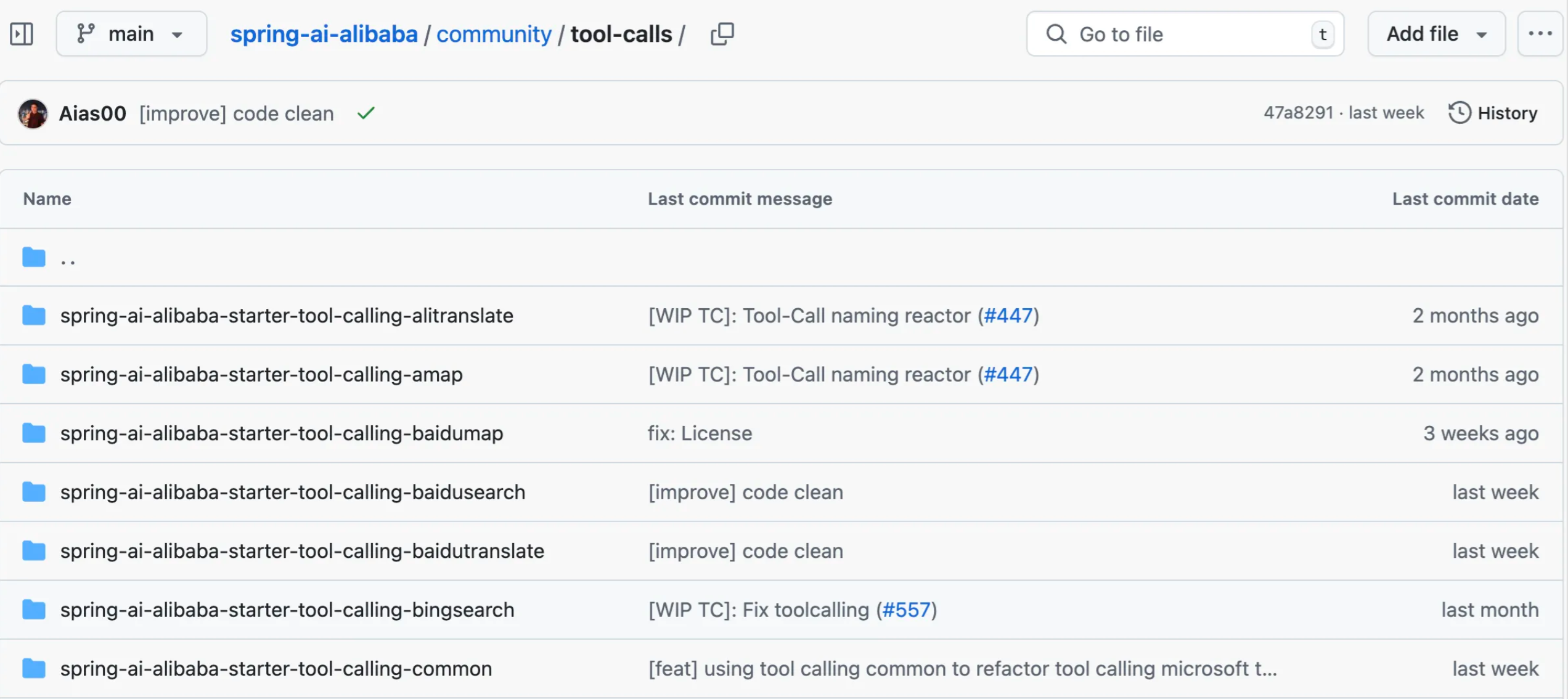Click 'last week' date in baidutranslate row
Image resolution: width=1568 pixels, height=699 pixels.
[1495, 550]
